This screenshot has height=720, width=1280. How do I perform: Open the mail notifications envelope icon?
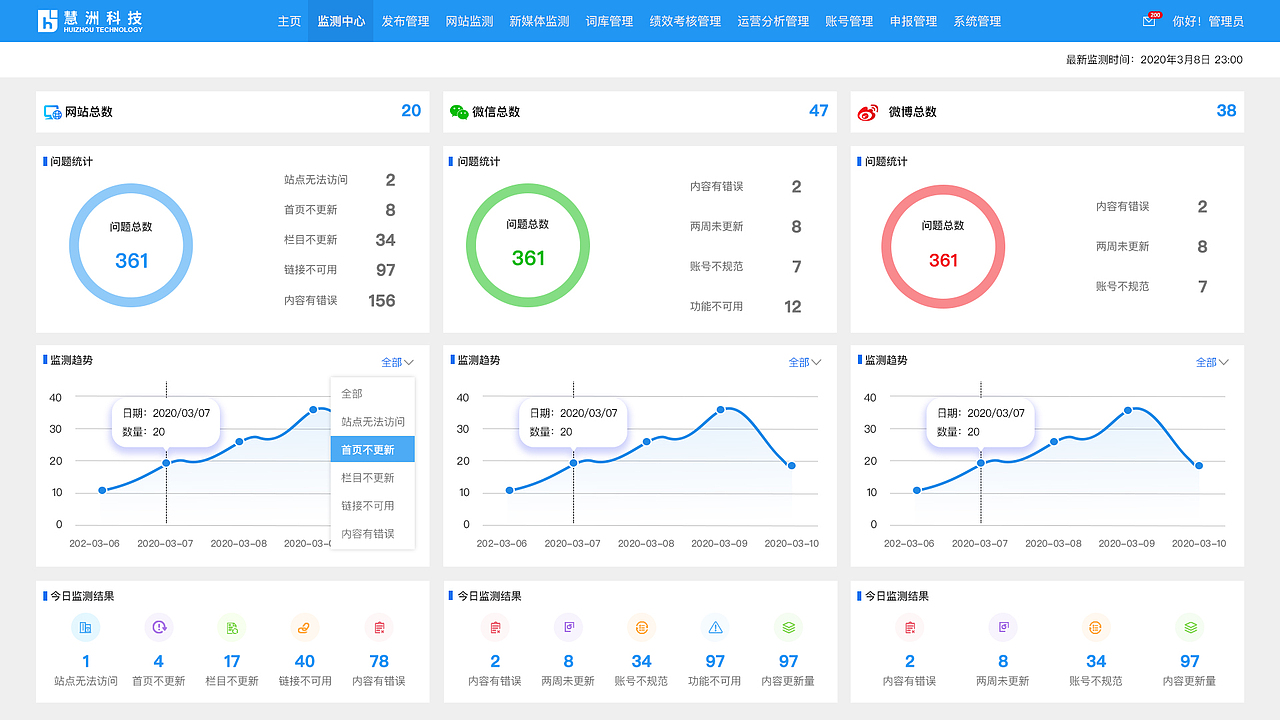point(1149,21)
